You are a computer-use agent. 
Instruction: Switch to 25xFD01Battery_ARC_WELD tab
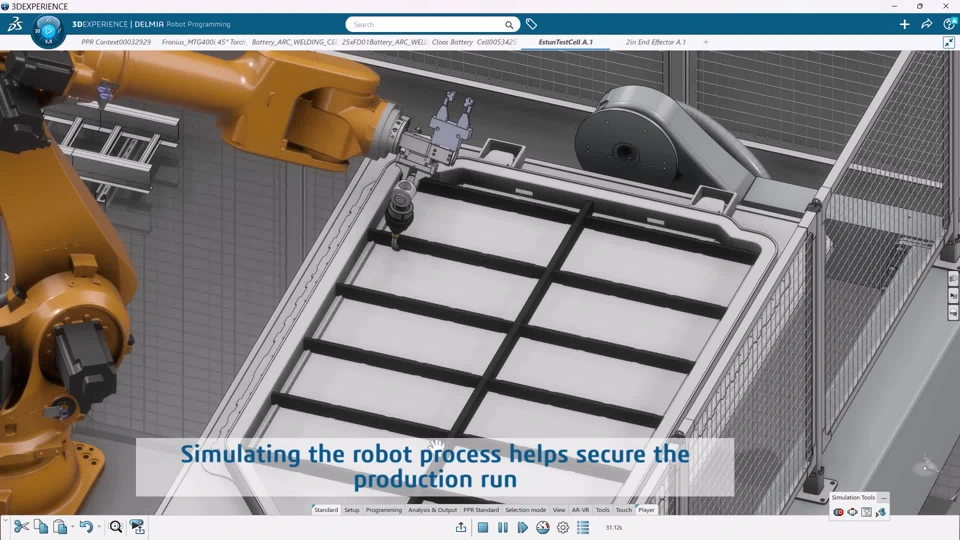(x=384, y=42)
